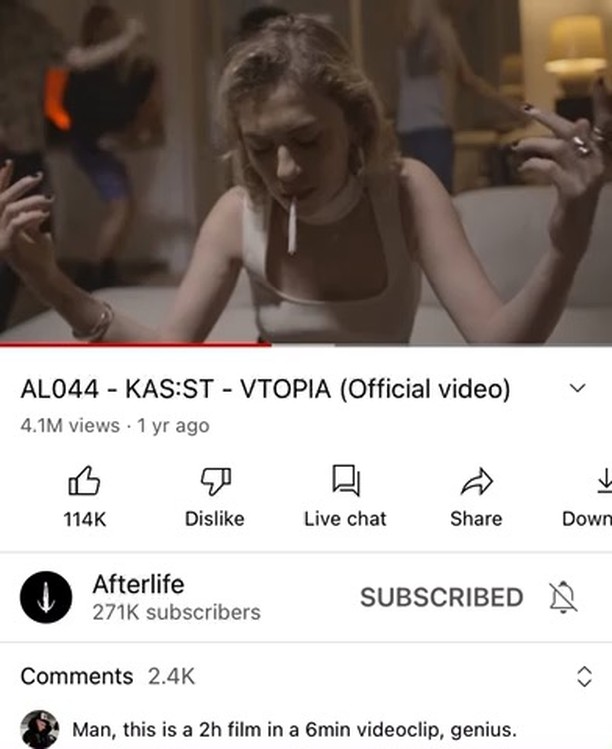Open the top comment about 2h film
The height and width of the screenshot is (749, 612).
(294, 730)
